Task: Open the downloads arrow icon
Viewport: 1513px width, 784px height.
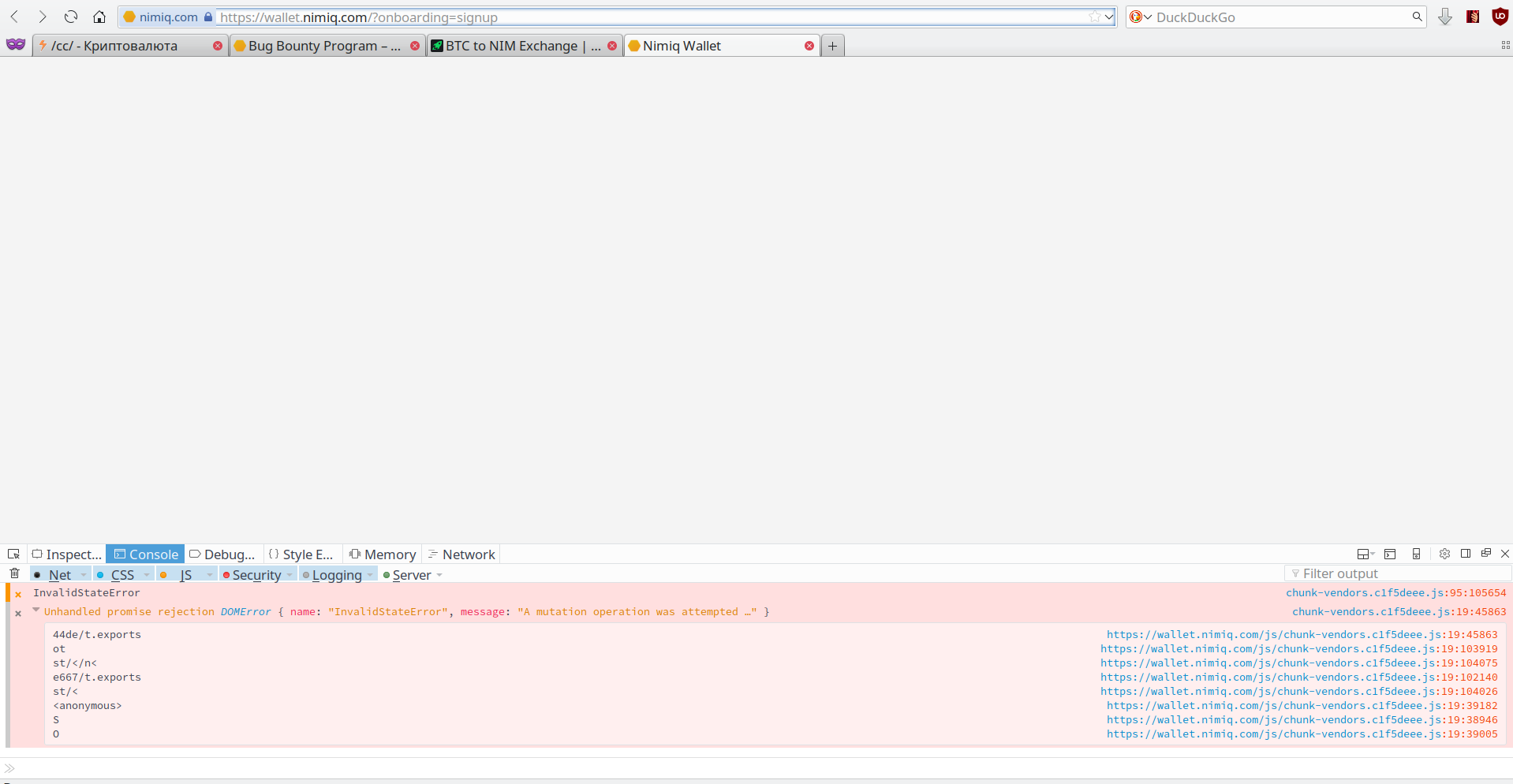Action: (x=1445, y=17)
